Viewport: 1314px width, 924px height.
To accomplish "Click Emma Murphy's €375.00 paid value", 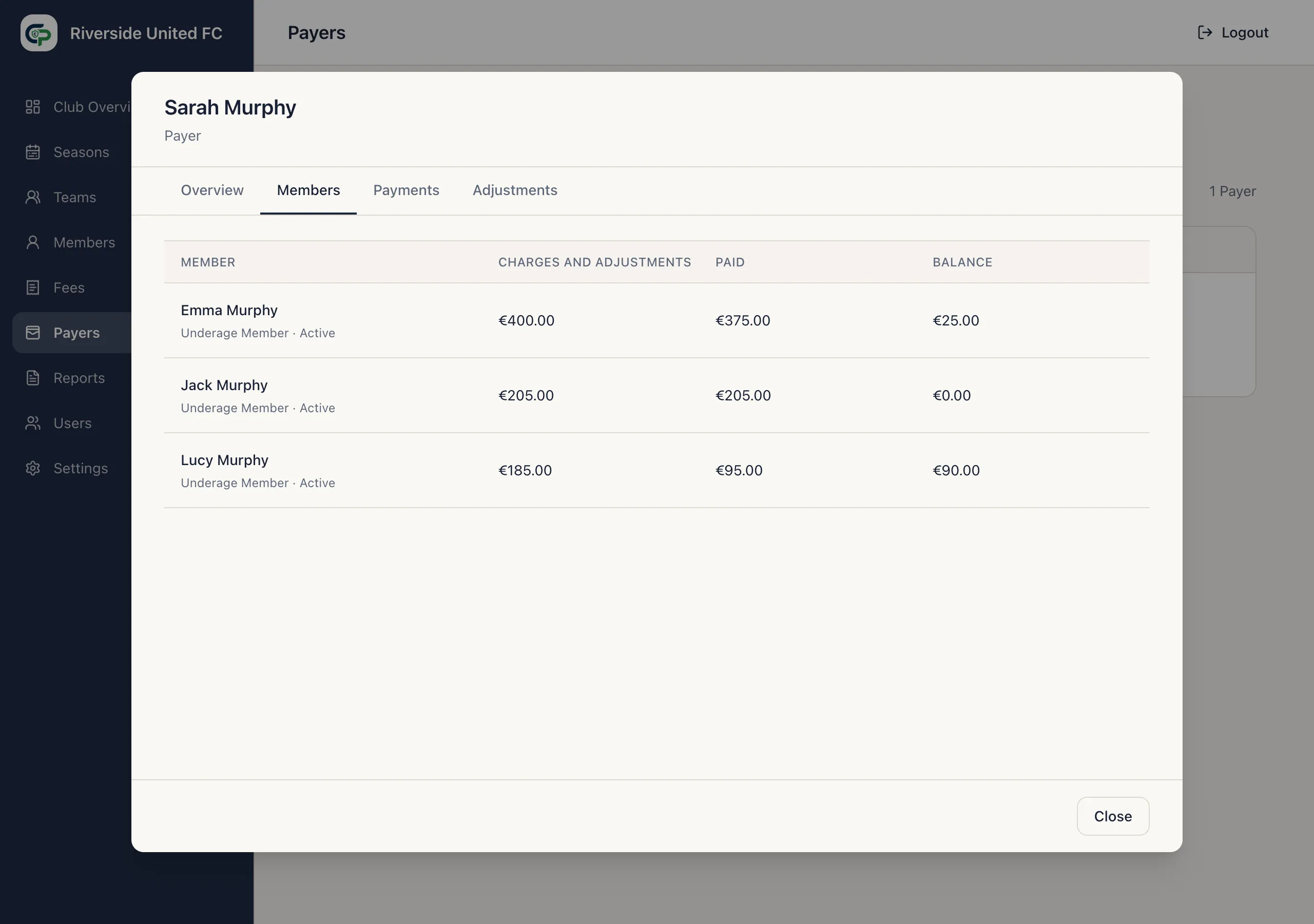I will point(742,321).
